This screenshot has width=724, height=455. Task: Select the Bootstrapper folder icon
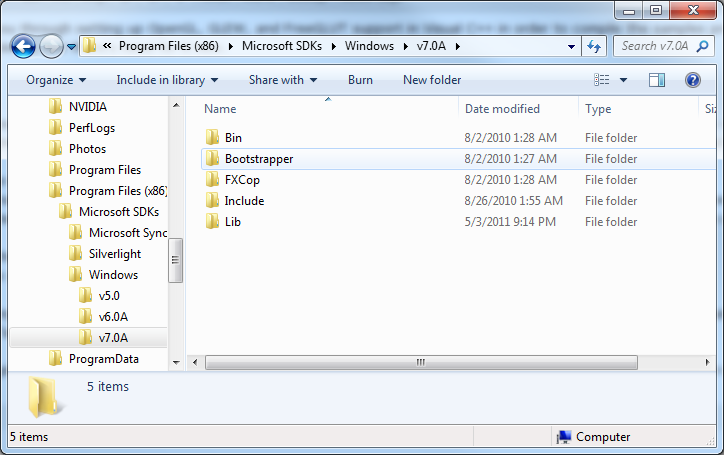tap(212, 159)
